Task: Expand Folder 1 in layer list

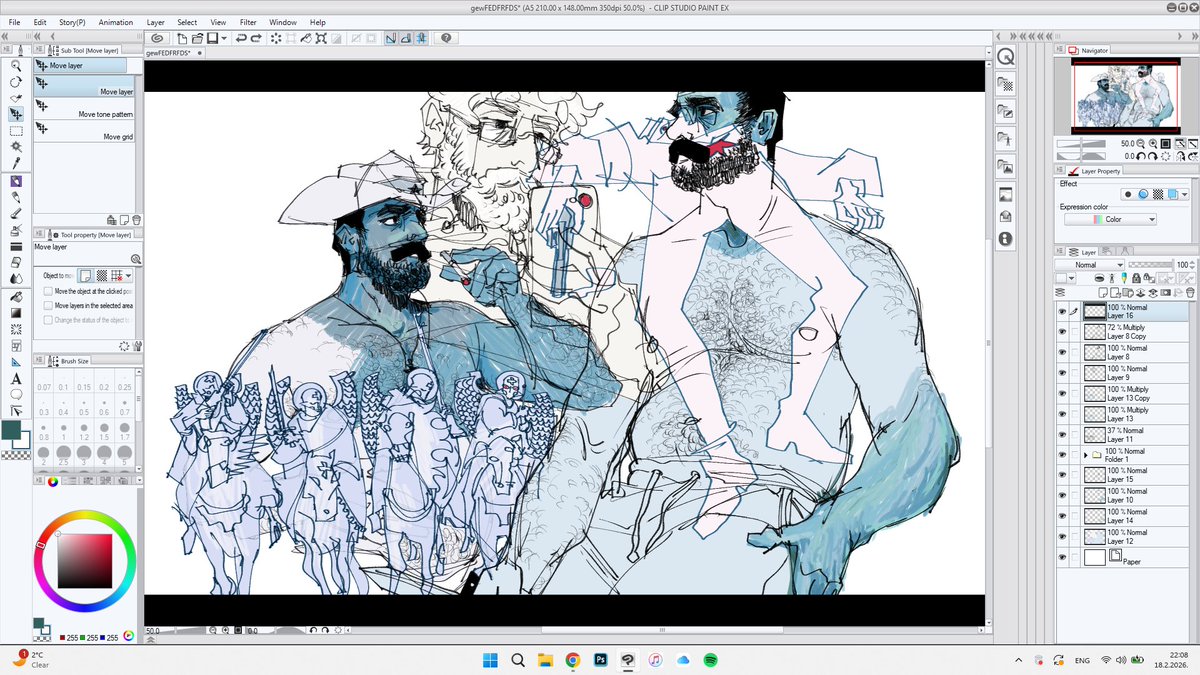Action: (x=1087, y=455)
